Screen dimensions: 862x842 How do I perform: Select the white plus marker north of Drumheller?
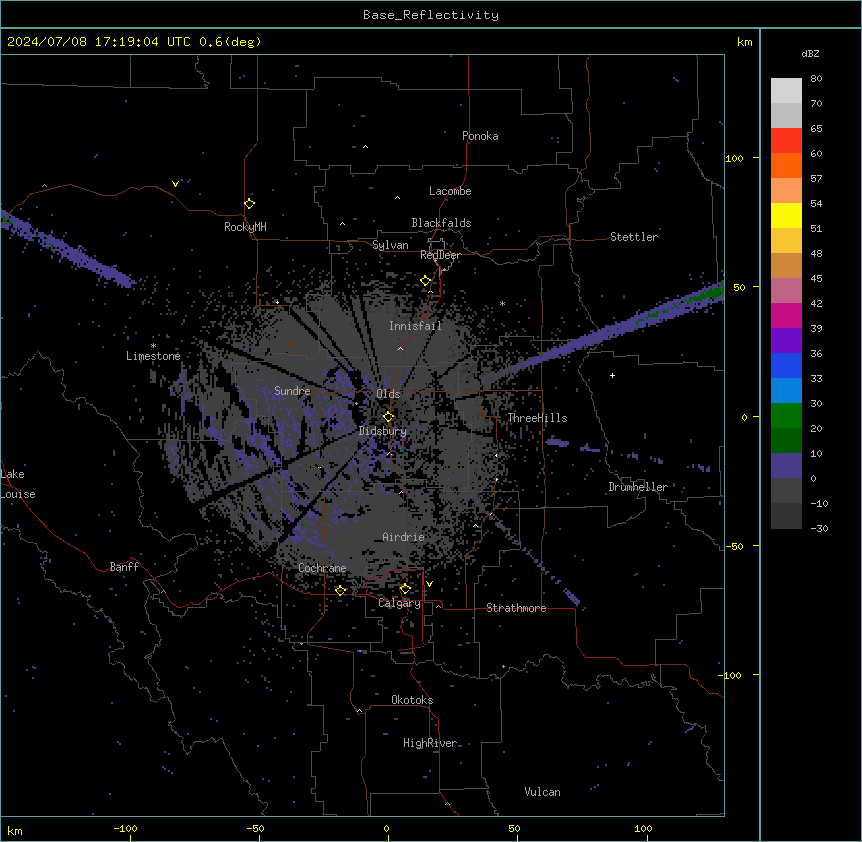(612, 375)
